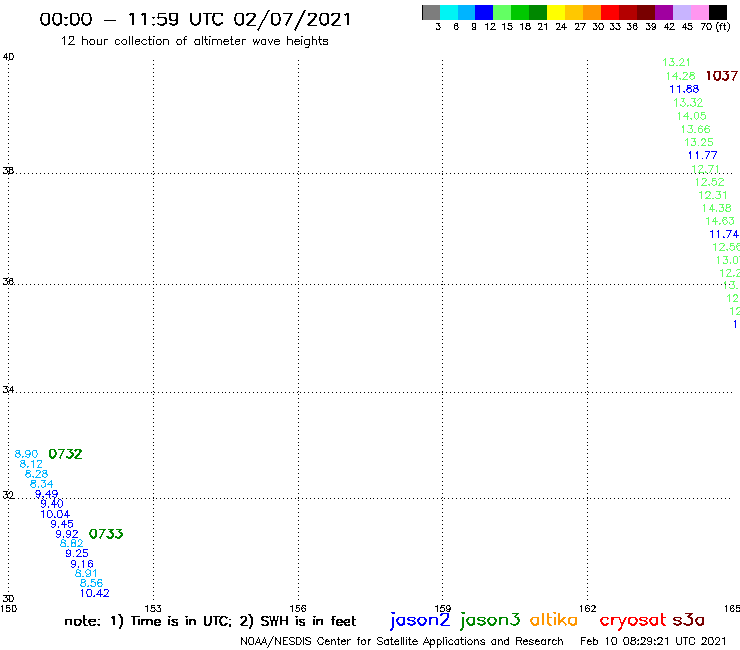The height and width of the screenshot is (650, 740).
Task: Select the 14.05 wave height
Action: [691, 116]
